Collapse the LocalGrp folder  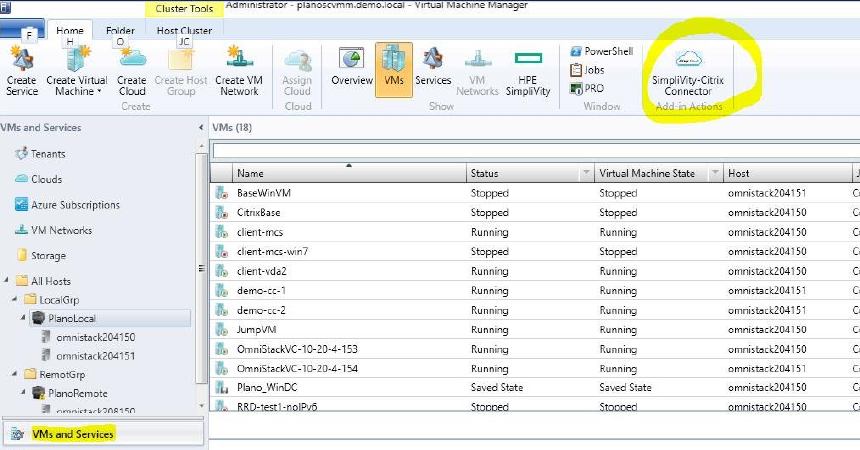coord(15,300)
